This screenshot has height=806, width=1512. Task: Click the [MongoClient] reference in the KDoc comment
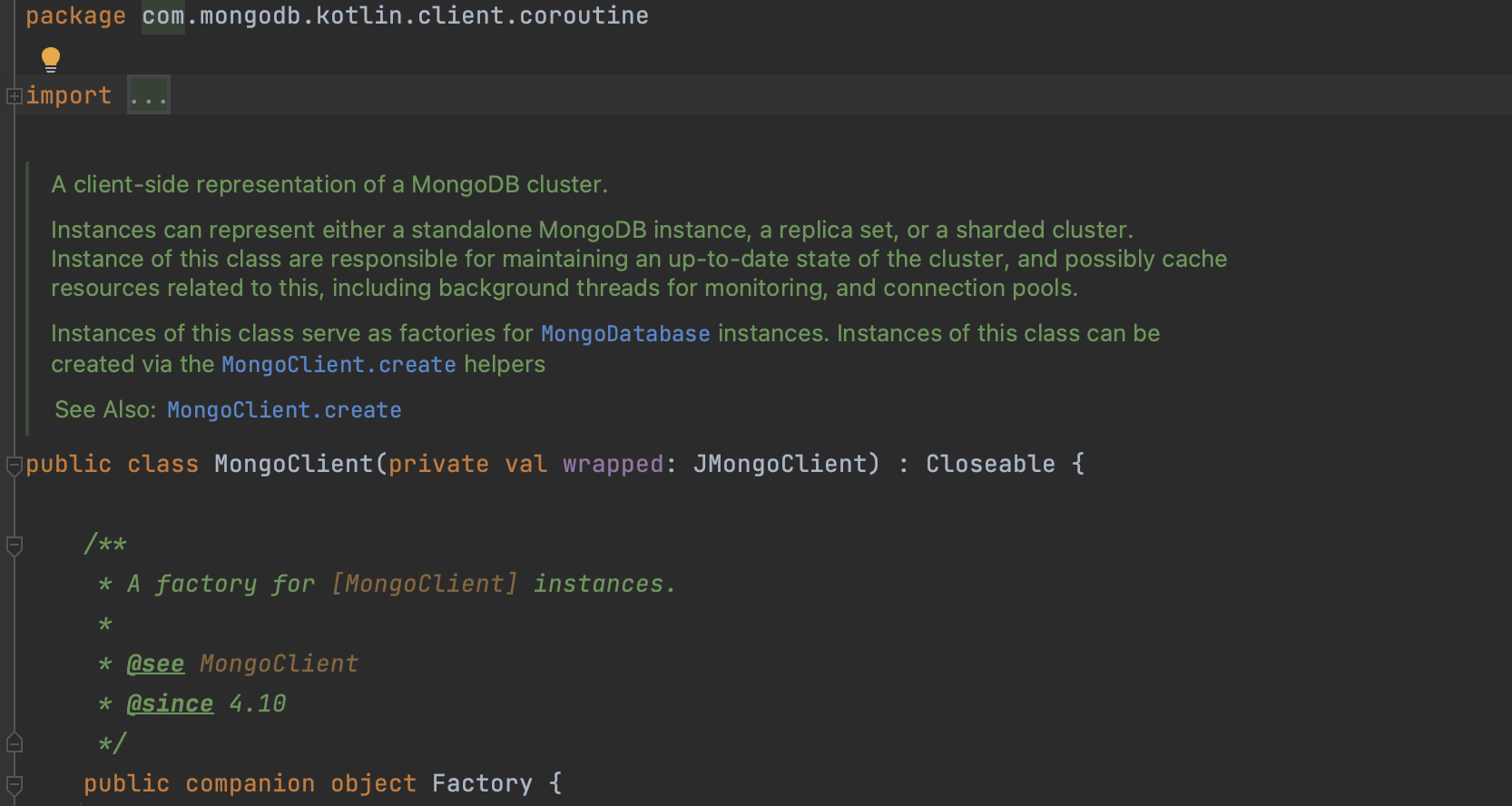tap(424, 584)
